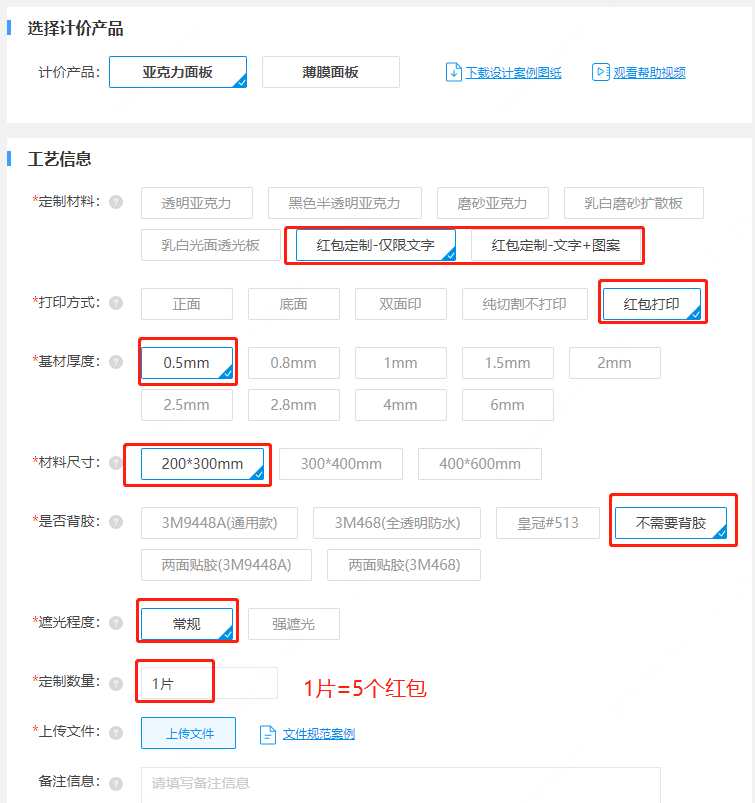Click the help icon next to 是否背胶

tap(116, 522)
